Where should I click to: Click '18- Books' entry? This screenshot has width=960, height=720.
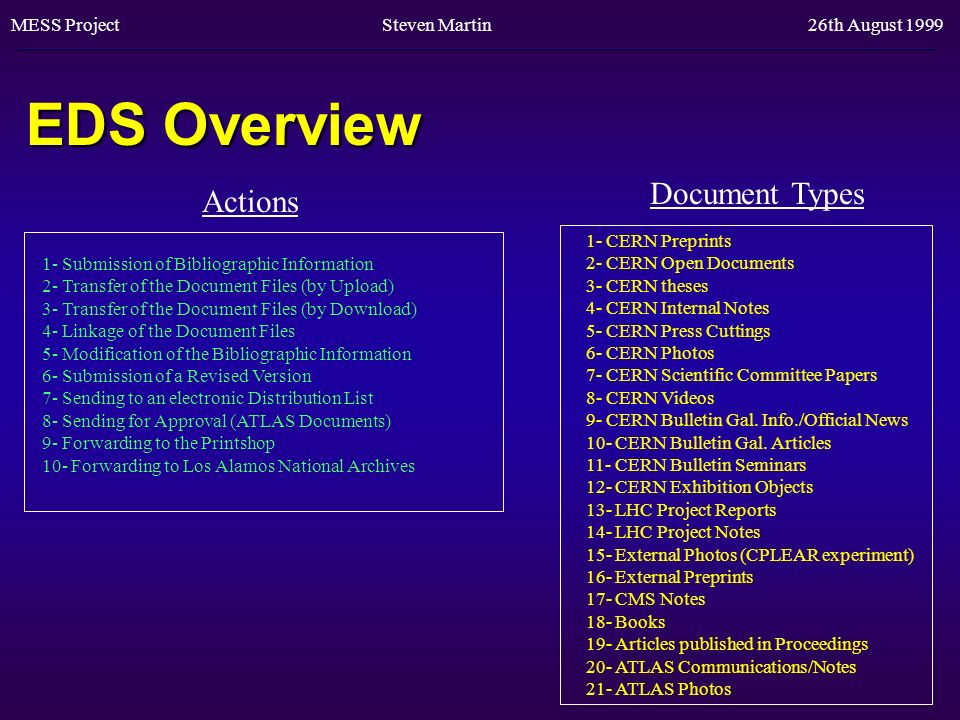tap(625, 622)
